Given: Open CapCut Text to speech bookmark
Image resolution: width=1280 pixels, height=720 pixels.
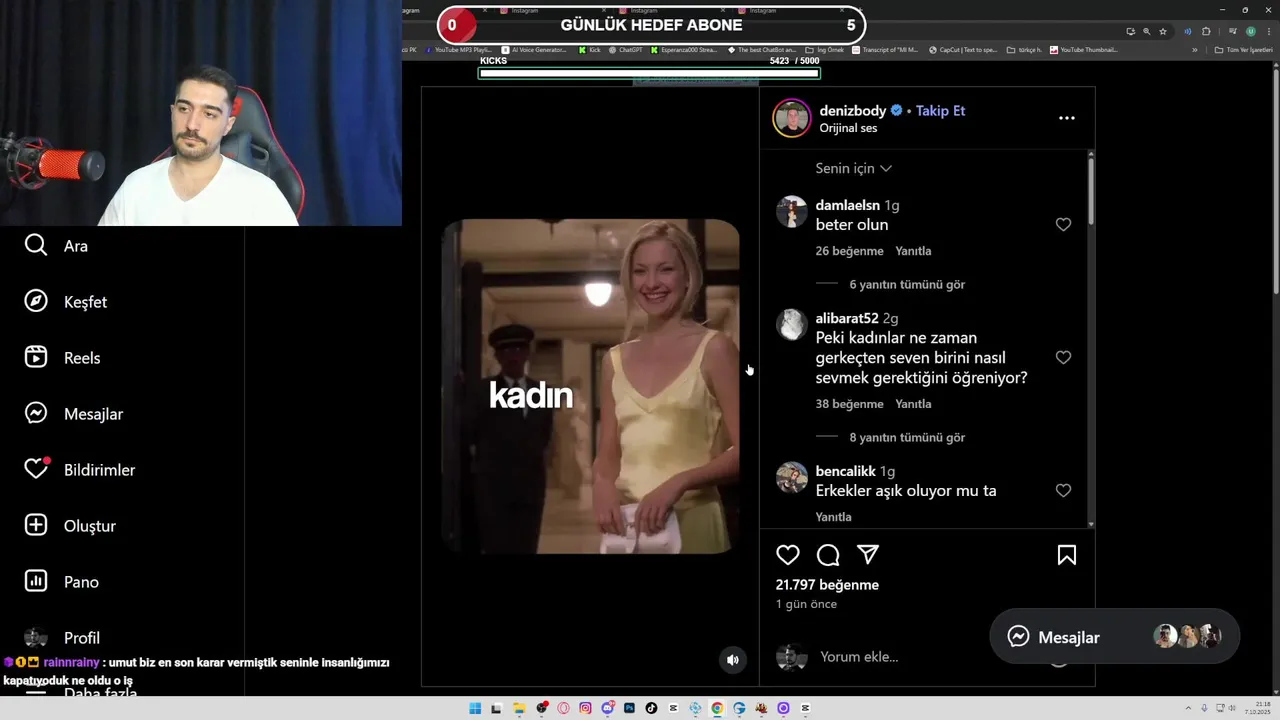Looking at the screenshot, I should [x=963, y=50].
